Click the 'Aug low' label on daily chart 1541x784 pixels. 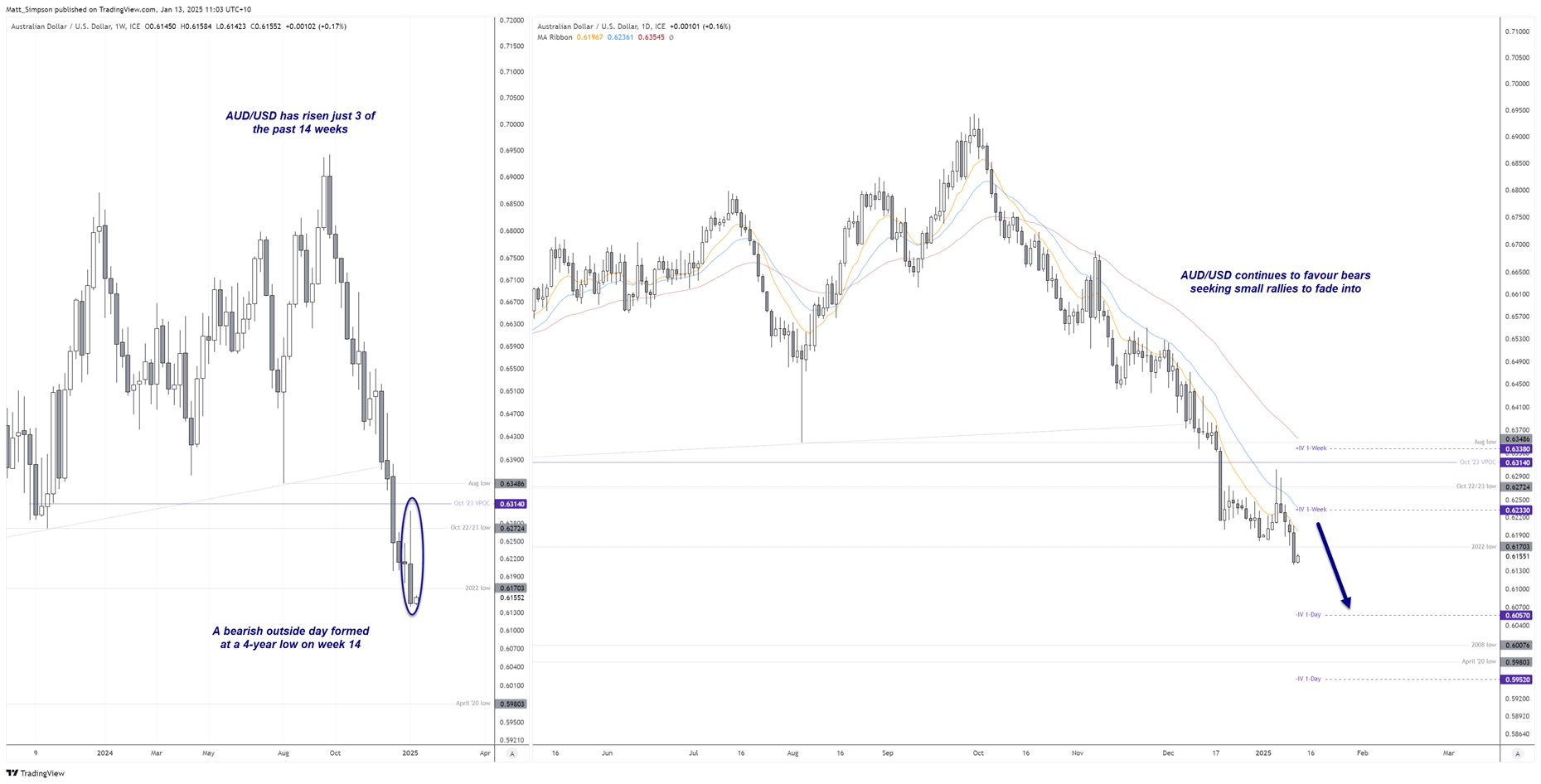click(x=1485, y=443)
